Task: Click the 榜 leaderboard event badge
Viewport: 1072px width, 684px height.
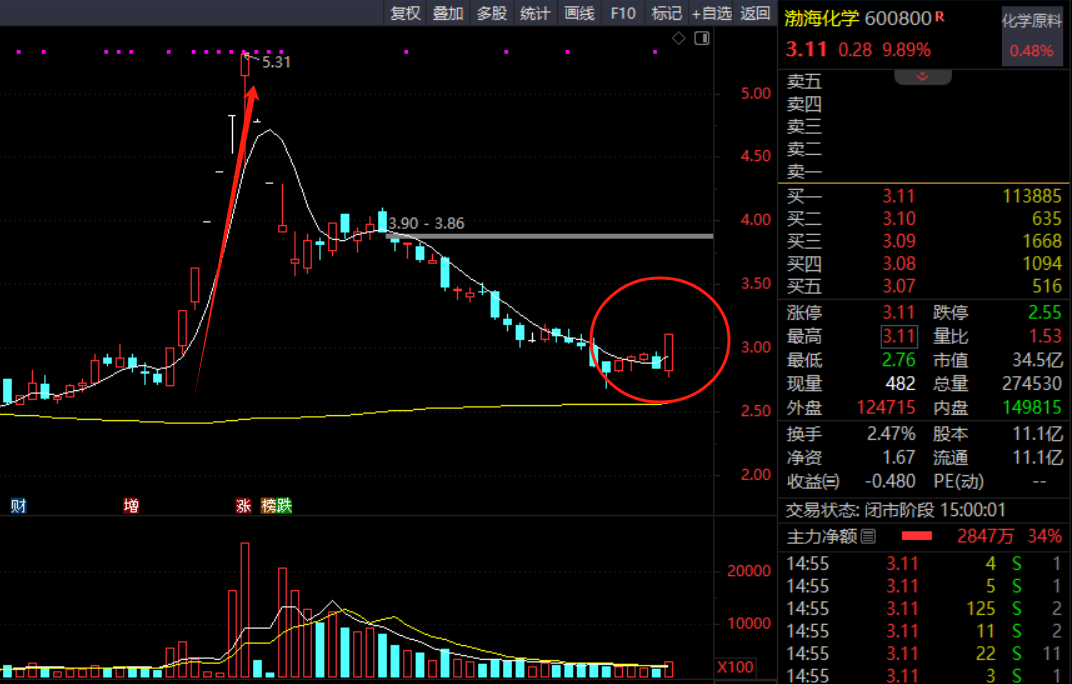Action: click(268, 506)
